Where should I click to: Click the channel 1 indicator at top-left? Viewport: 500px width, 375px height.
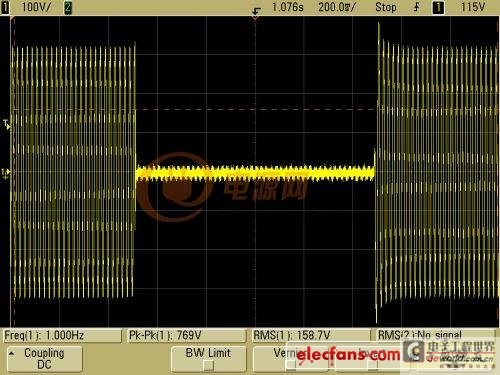pos(5,7)
